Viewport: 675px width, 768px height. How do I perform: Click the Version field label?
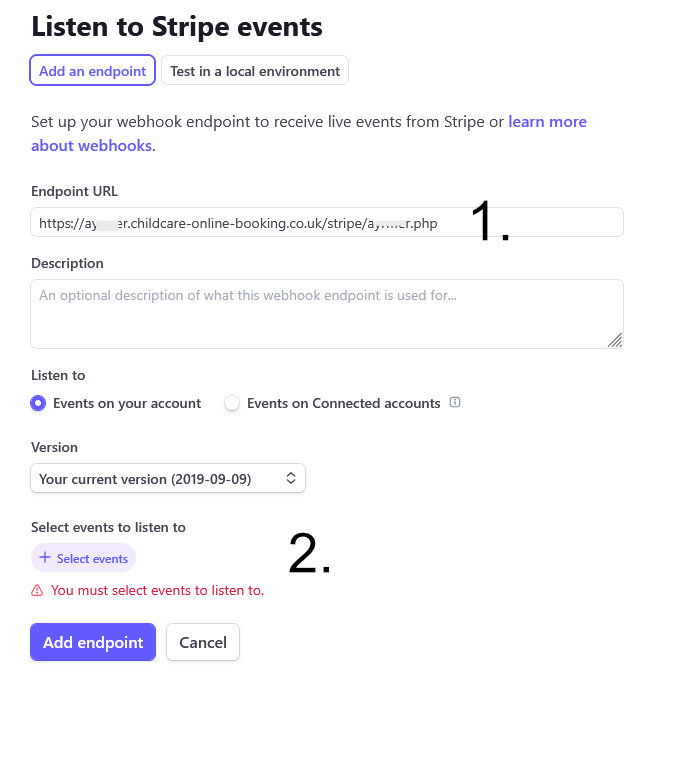point(54,448)
